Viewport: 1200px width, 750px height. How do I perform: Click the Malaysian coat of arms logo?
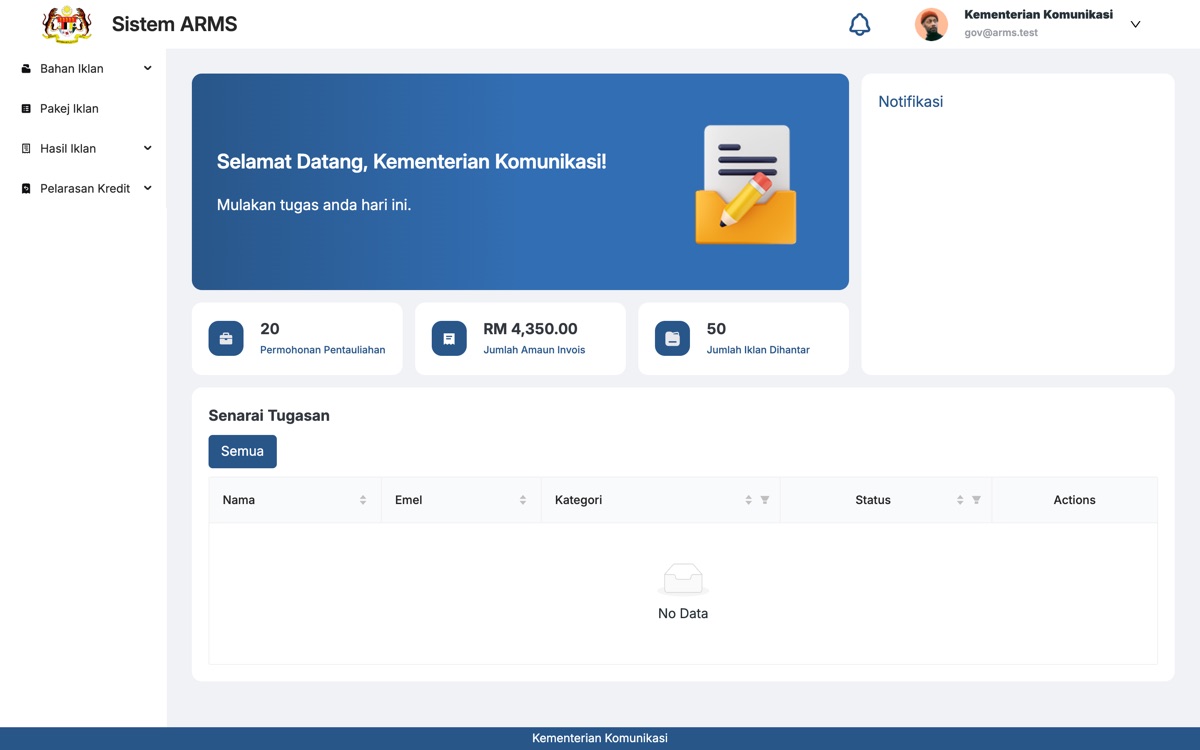point(67,24)
